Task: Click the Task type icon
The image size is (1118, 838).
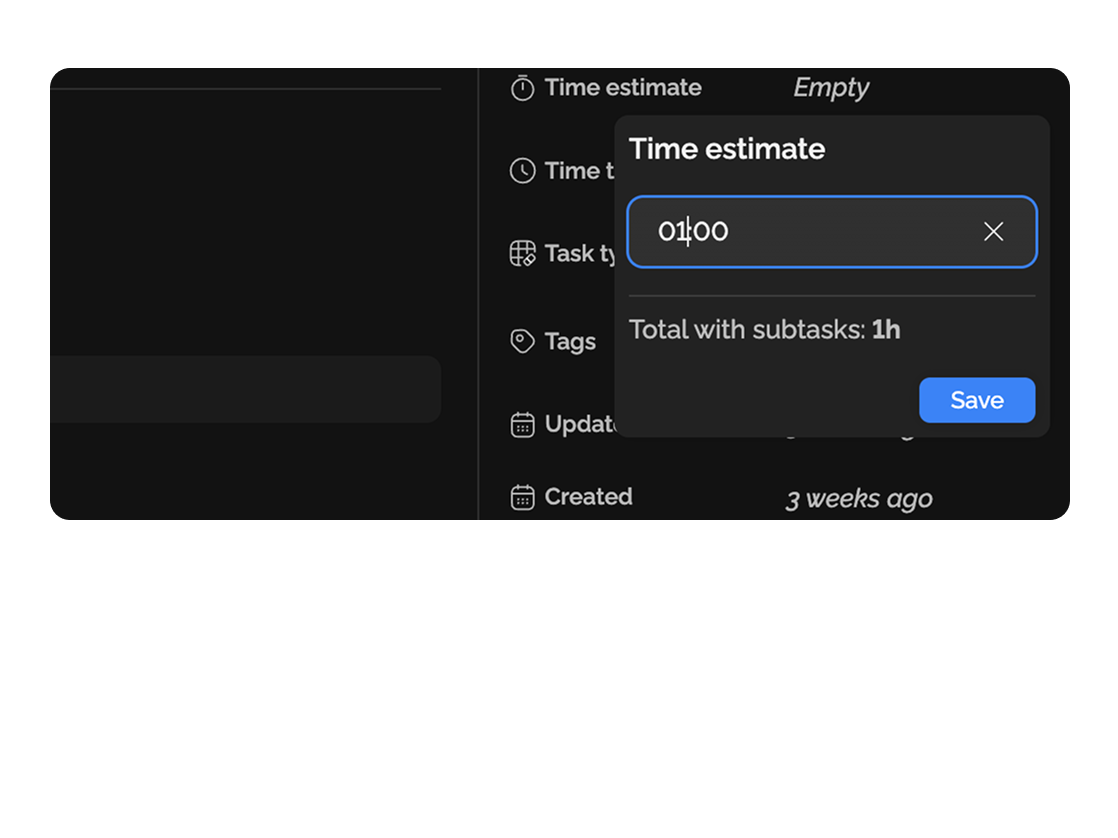Action: coord(521,253)
